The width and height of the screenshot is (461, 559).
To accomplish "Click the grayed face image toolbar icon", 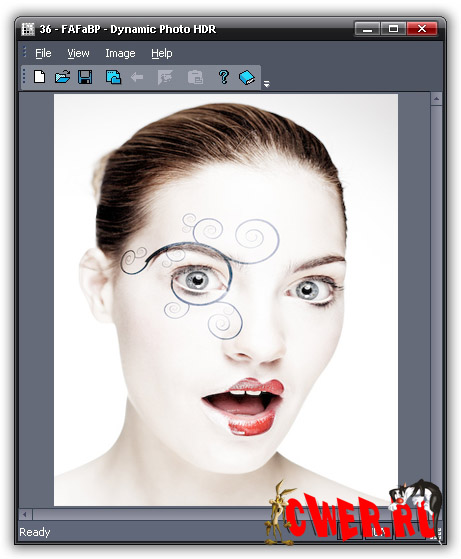I will point(165,77).
